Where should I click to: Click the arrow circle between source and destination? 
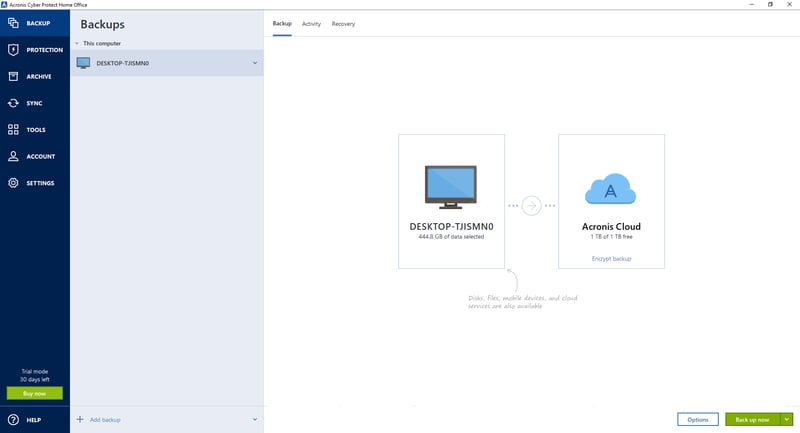(x=531, y=206)
